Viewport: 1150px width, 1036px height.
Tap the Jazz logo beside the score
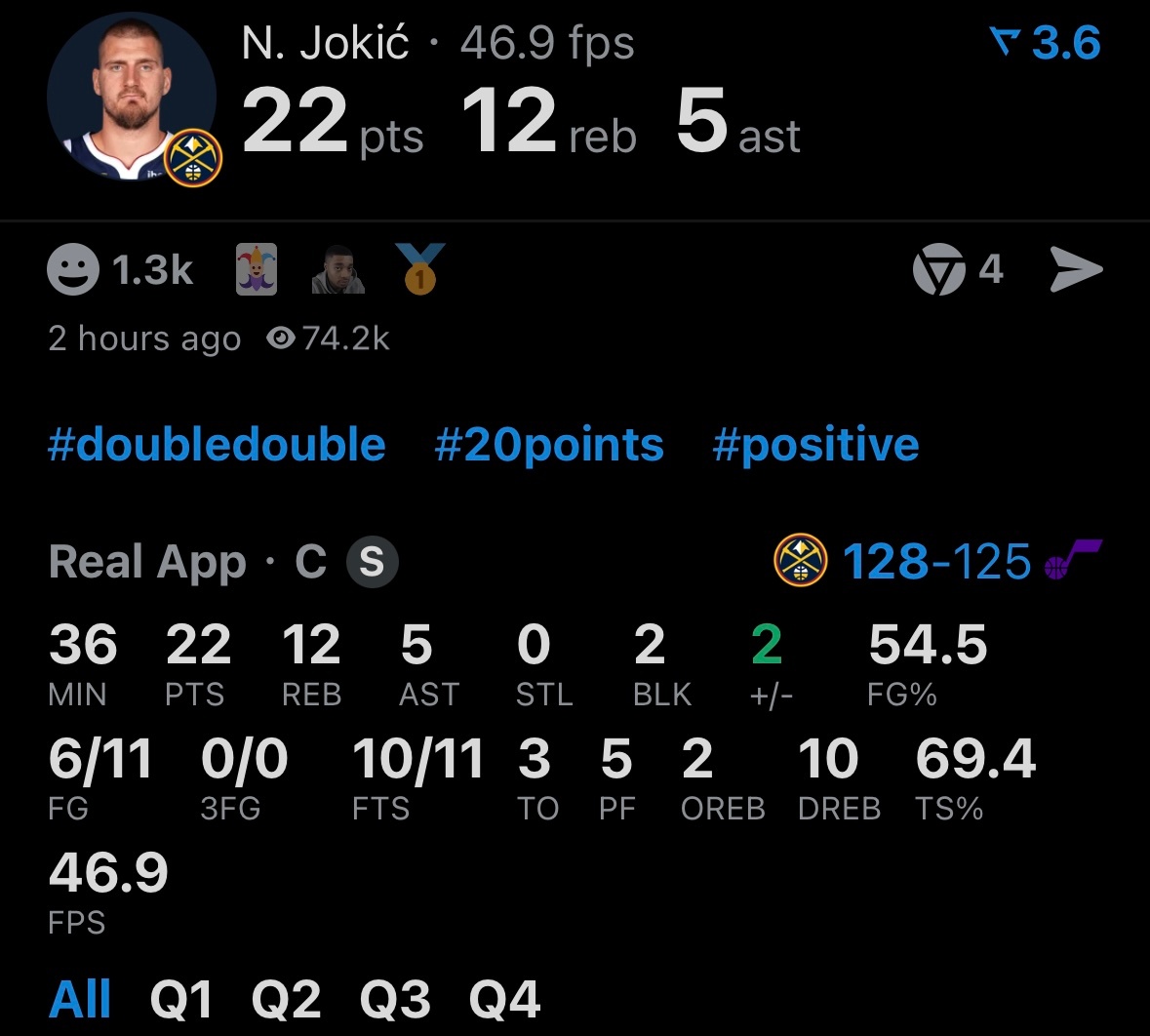click(1073, 559)
